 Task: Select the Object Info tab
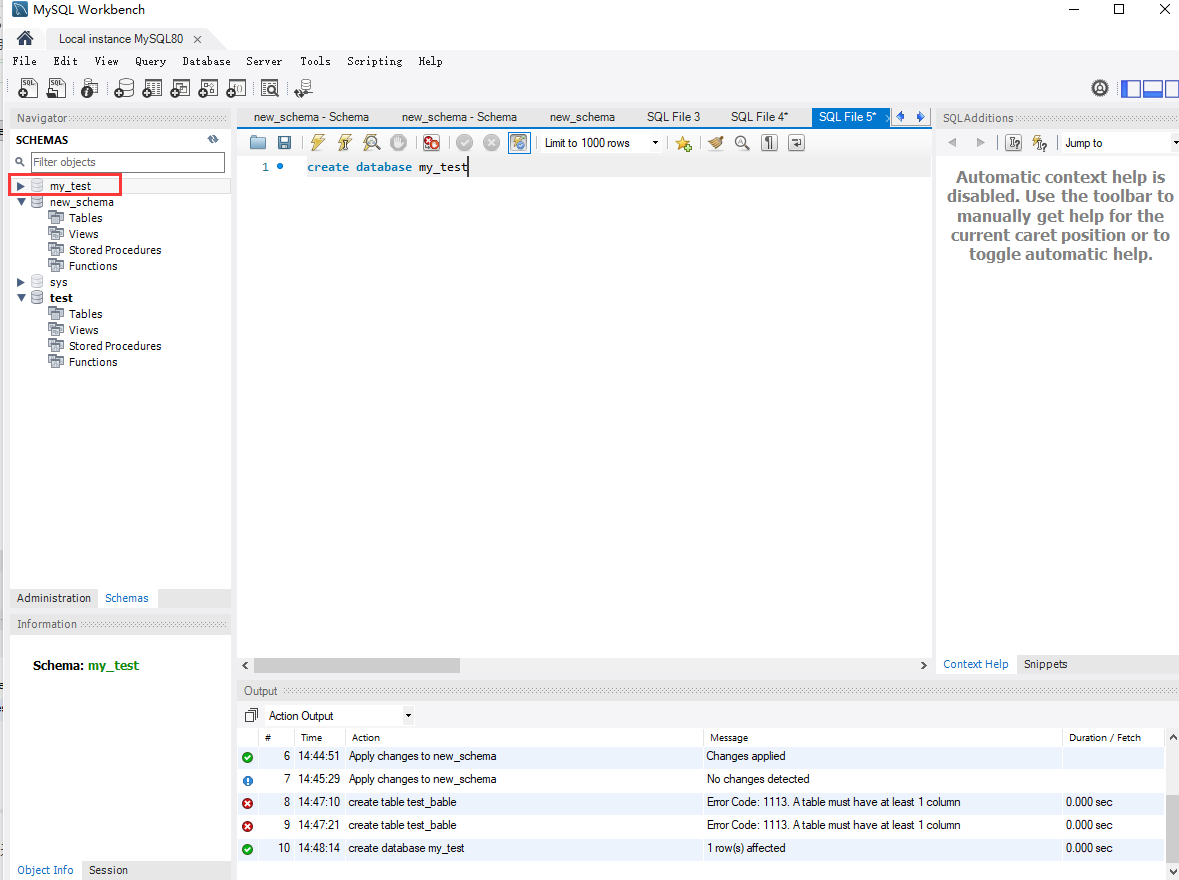(45, 870)
